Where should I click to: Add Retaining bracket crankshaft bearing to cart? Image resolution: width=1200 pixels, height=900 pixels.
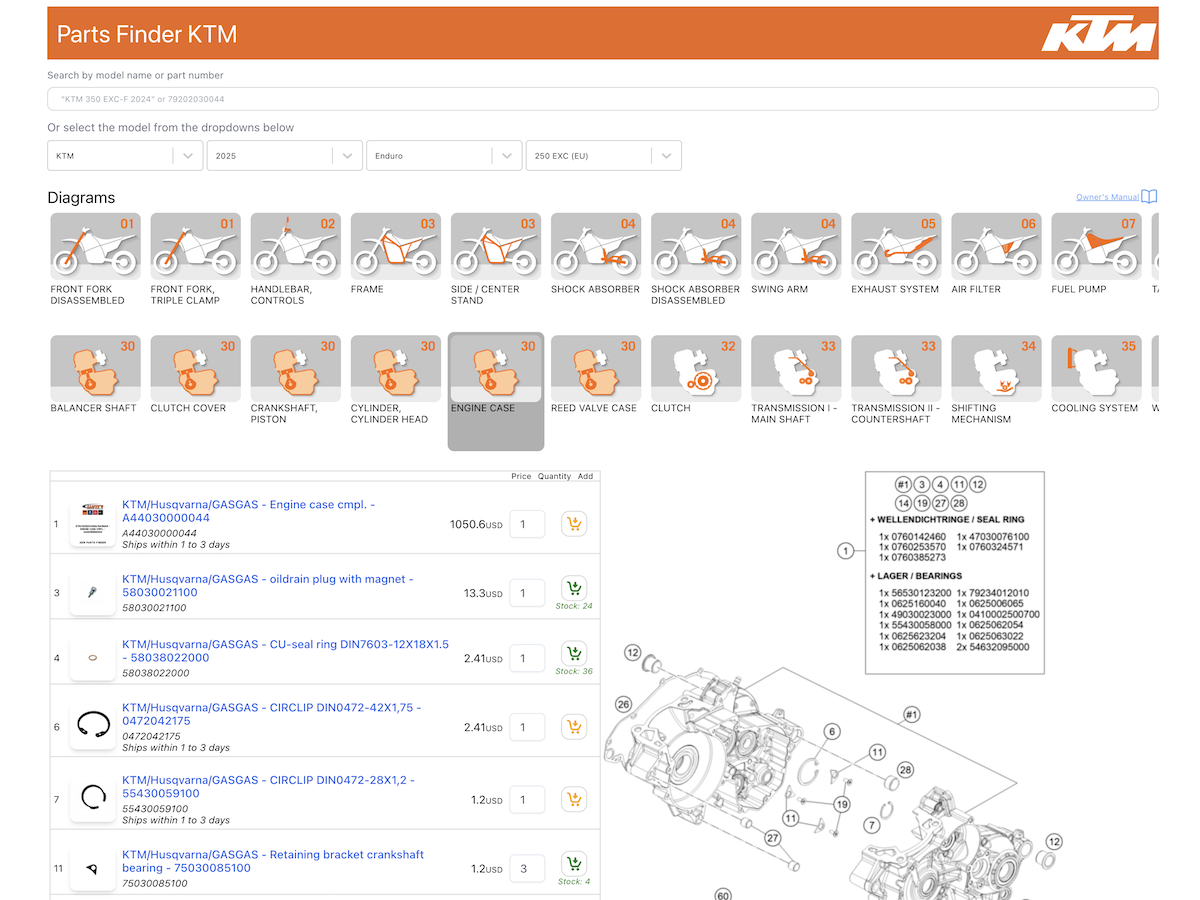click(574, 864)
